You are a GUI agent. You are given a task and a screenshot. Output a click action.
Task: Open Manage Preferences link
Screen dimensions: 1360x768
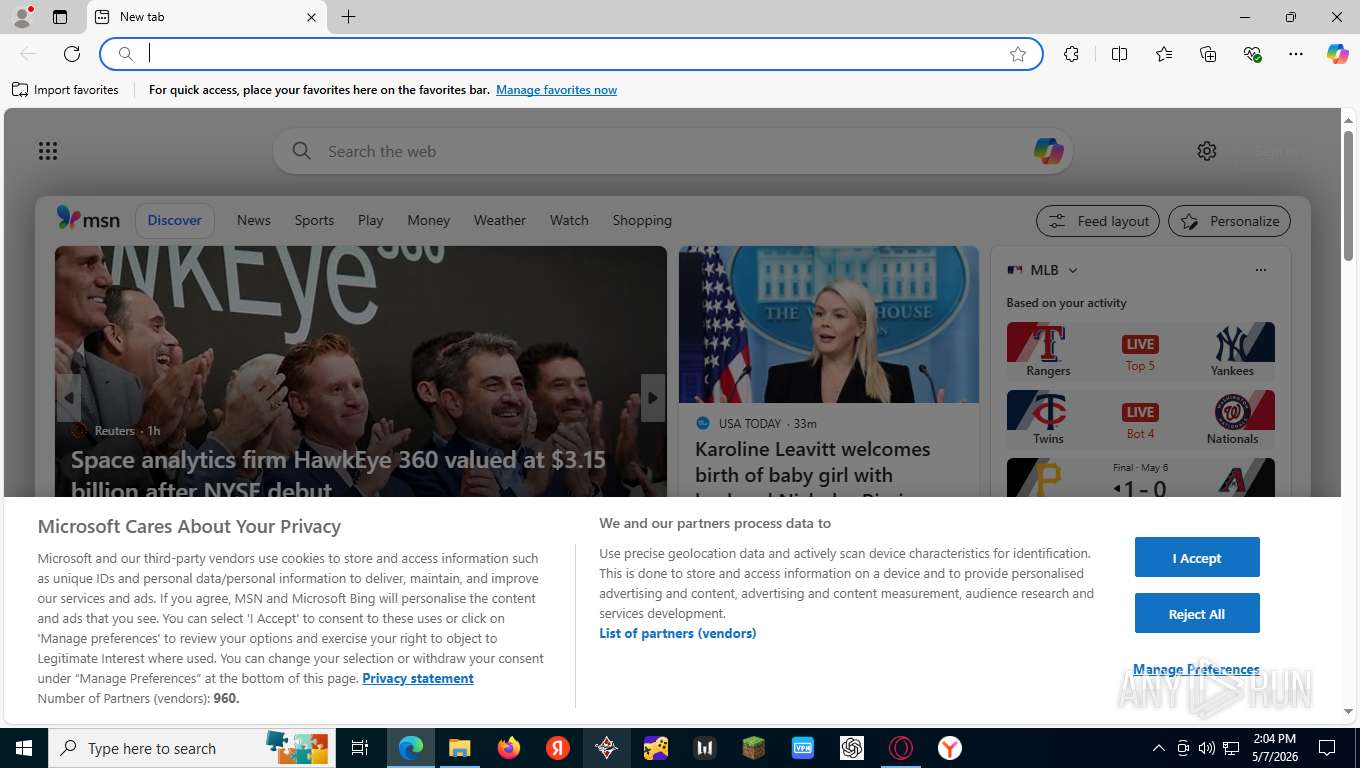[x=1196, y=669]
